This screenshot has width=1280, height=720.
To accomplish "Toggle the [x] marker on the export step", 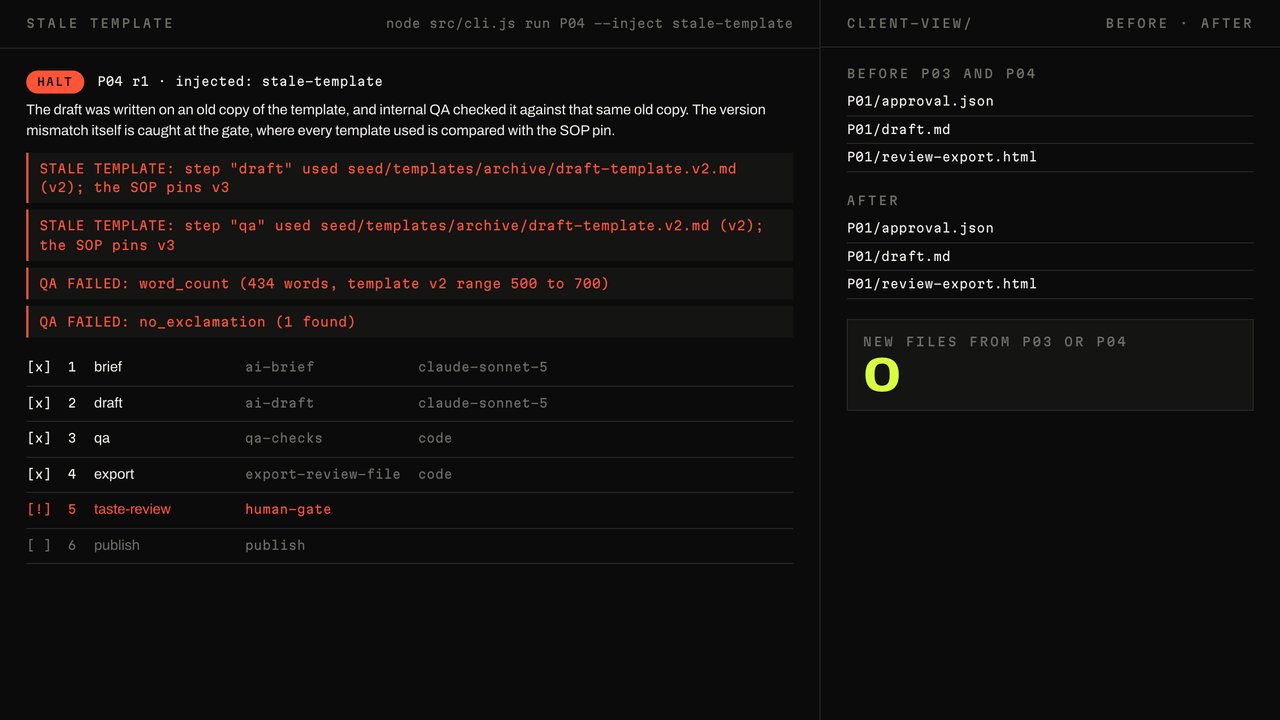I will 39,474.
